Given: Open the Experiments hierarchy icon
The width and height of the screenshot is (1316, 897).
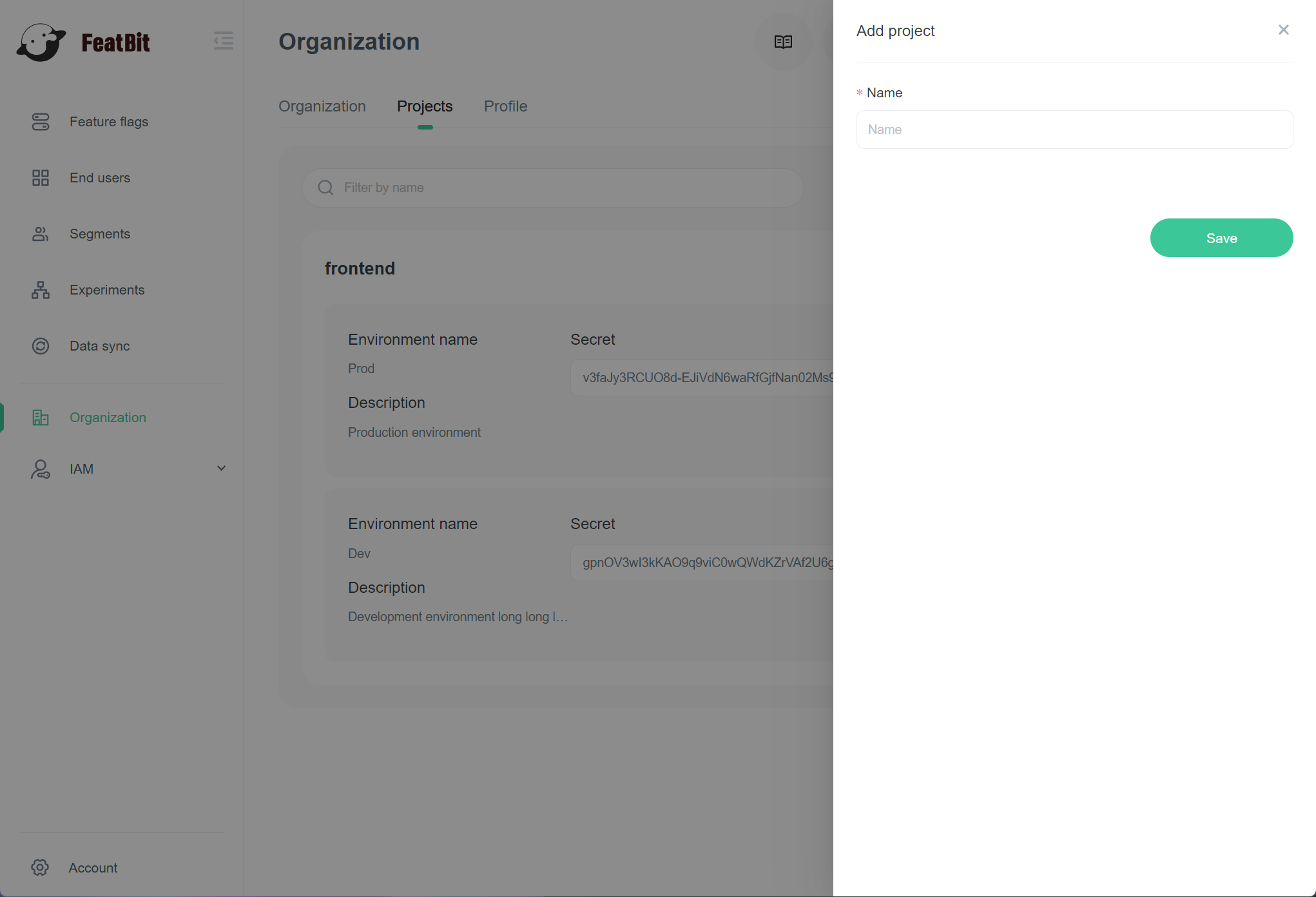Looking at the screenshot, I should point(41,290).
